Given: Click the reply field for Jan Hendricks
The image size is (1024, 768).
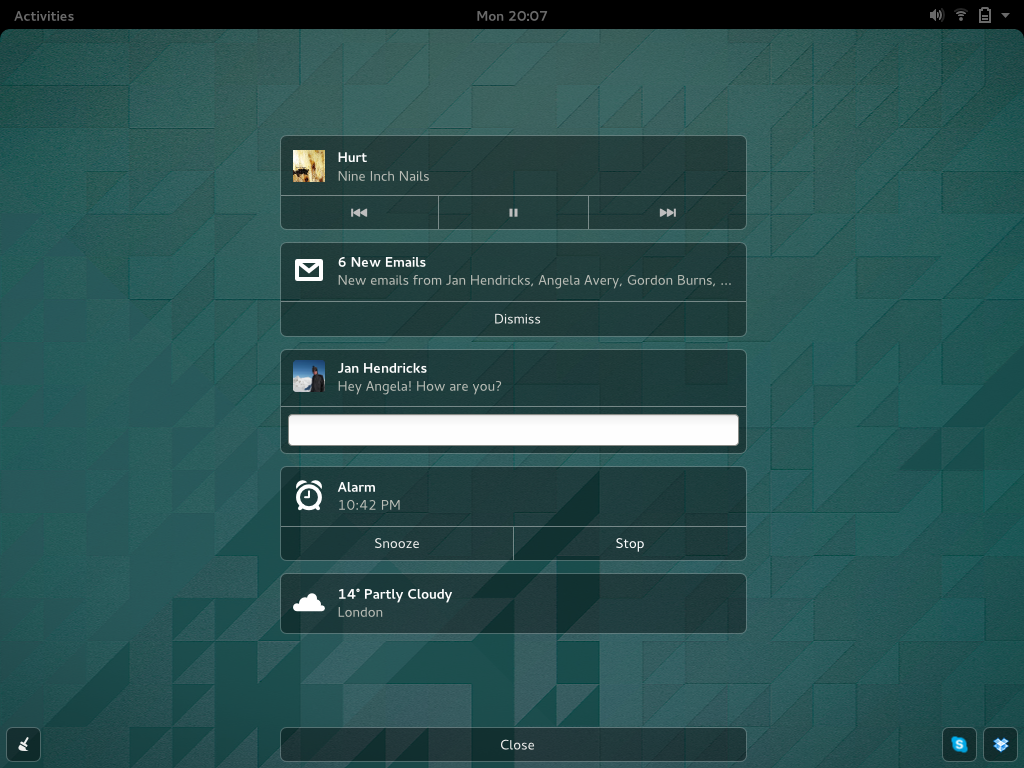Looking at the screenshot, I should pos(513,429).
